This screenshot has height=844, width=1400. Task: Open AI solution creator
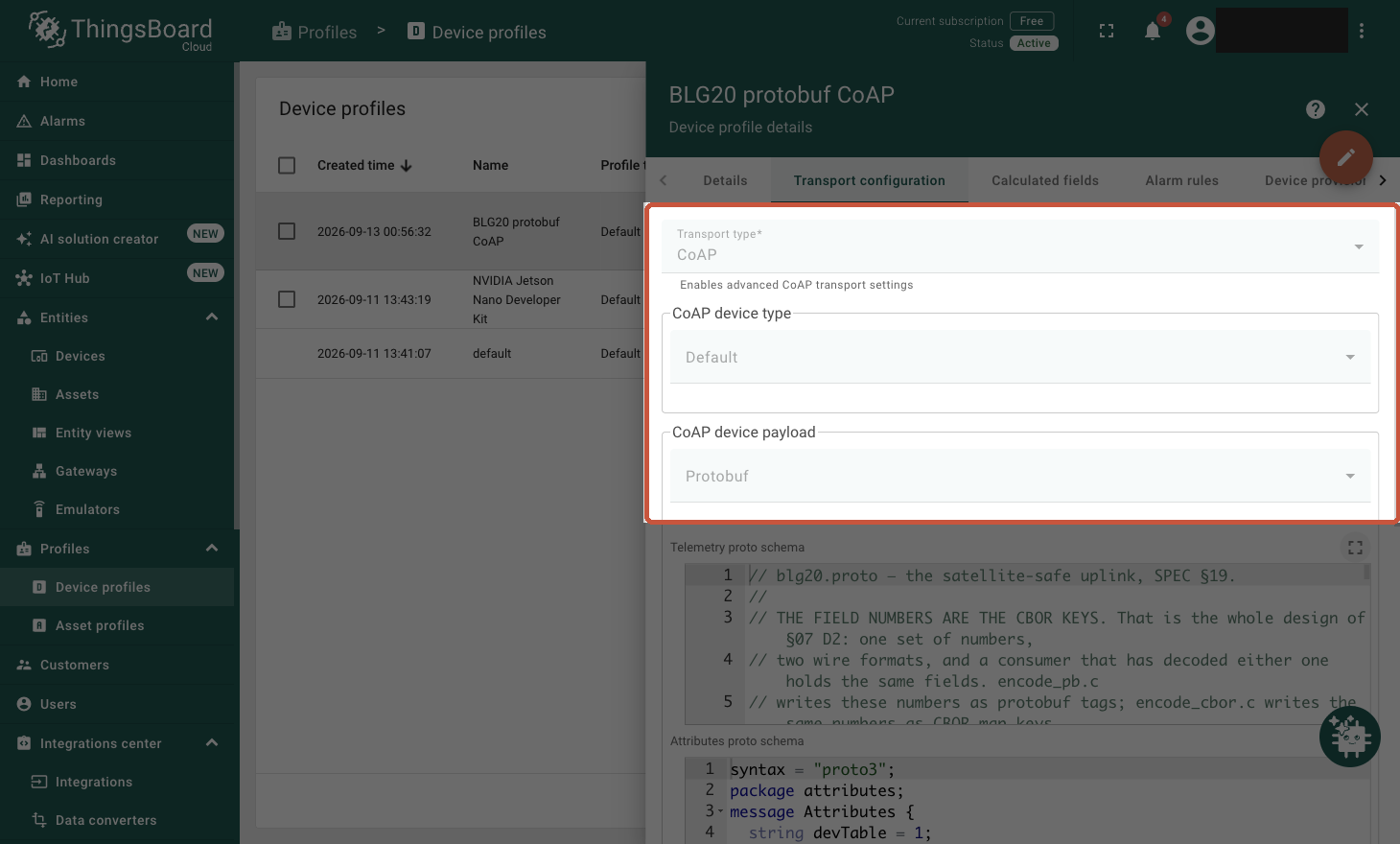(x=117, y=239)
